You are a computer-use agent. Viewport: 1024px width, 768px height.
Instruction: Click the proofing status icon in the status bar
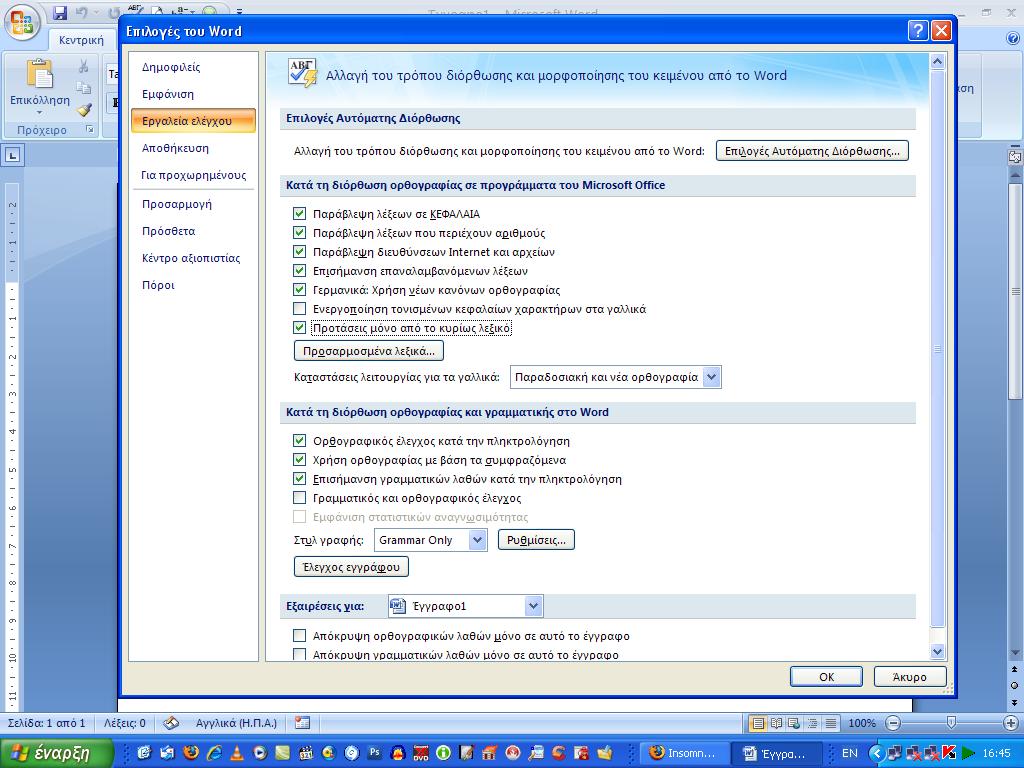tap(171, 723)
